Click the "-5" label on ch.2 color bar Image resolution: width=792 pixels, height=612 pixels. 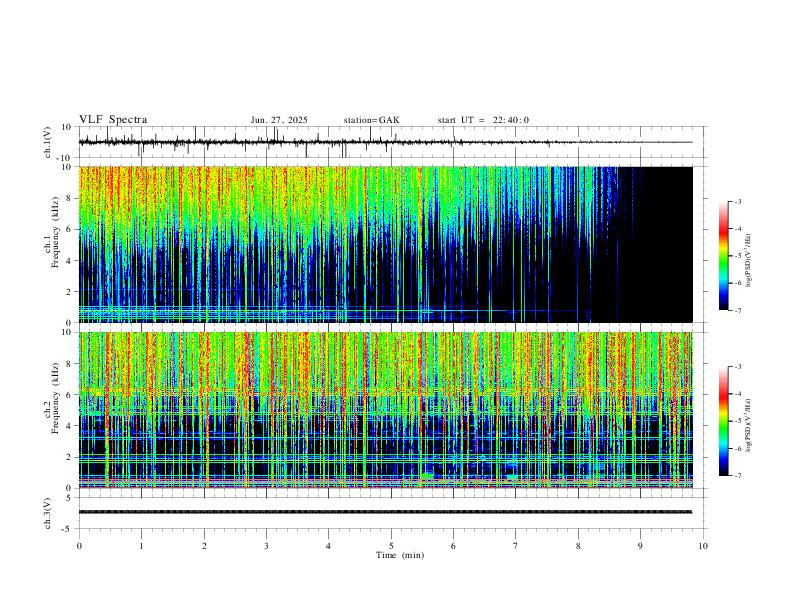(x=737, y=421)
